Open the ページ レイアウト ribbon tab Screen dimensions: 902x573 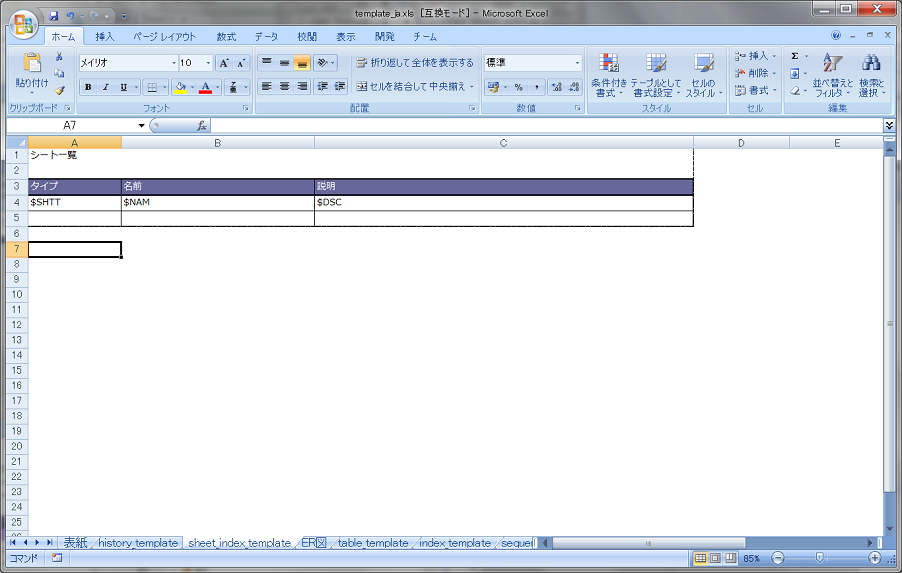point(165,36)
